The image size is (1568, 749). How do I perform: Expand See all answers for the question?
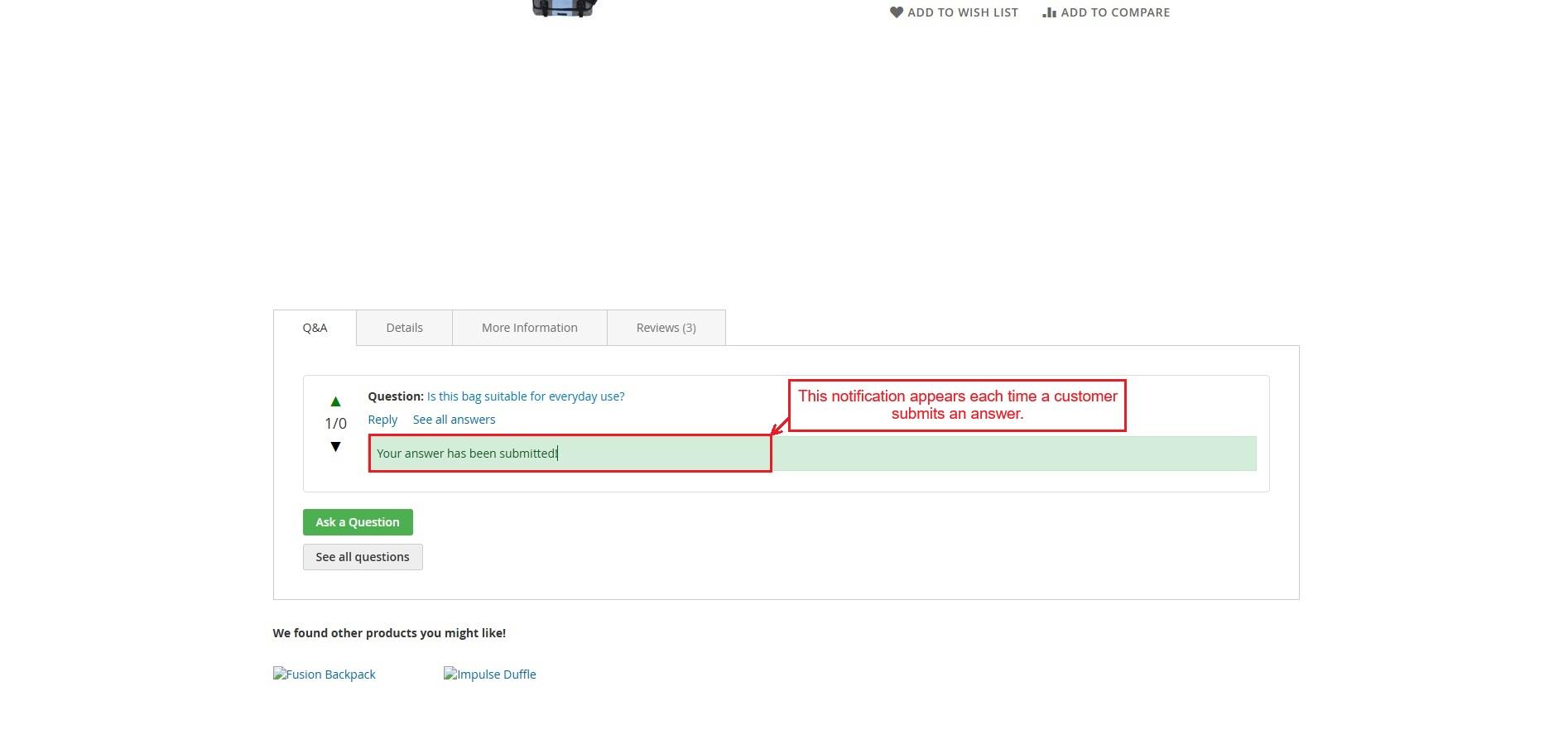coord(454,420)
